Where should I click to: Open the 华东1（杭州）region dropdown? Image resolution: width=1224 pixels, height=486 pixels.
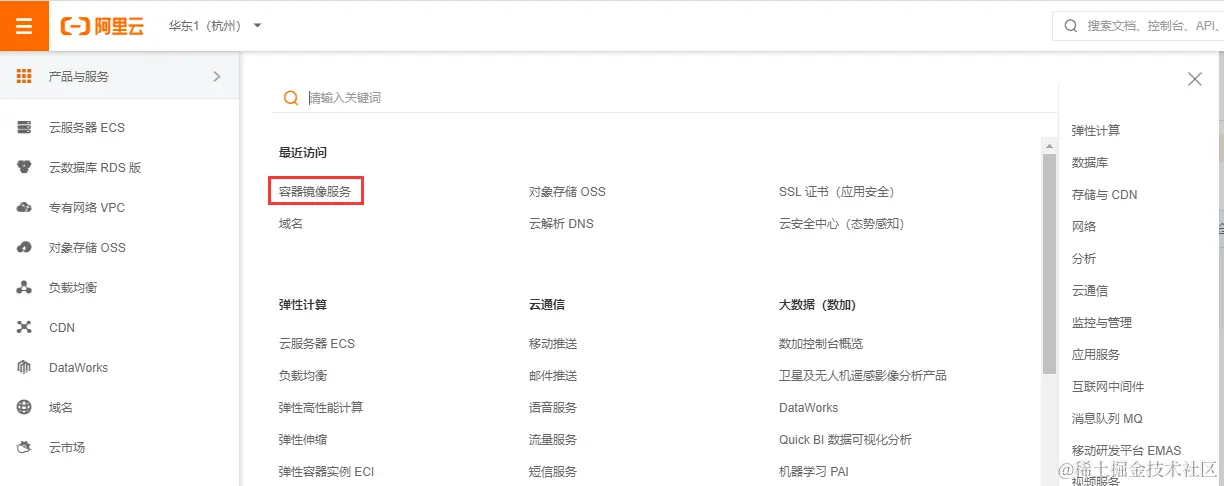pos(214,26)
